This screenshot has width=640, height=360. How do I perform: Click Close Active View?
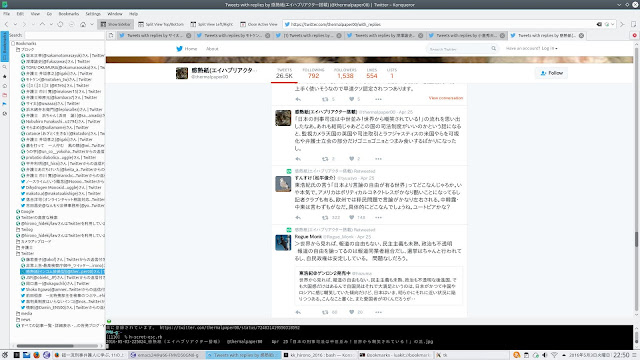tap(259, 24)
